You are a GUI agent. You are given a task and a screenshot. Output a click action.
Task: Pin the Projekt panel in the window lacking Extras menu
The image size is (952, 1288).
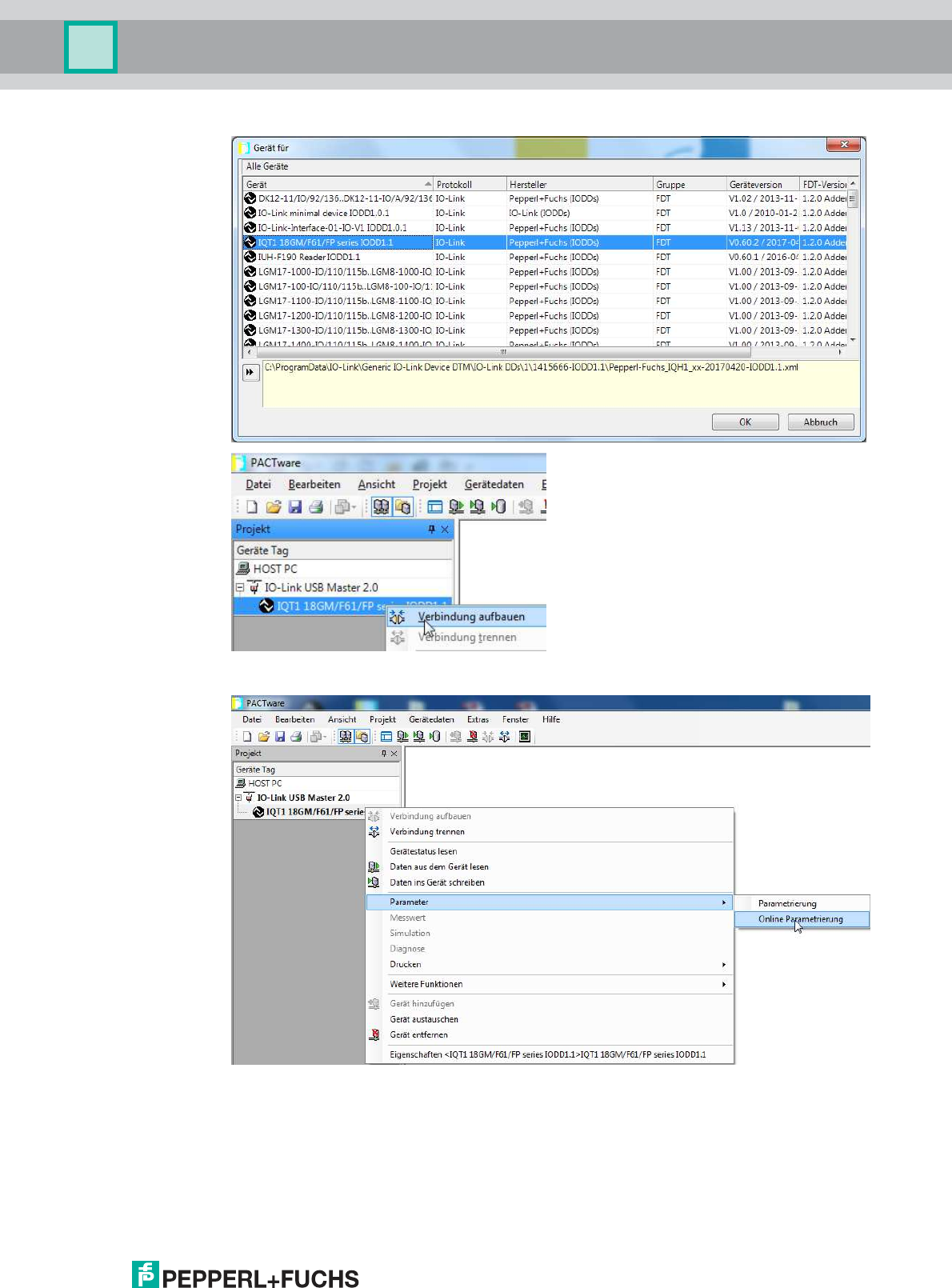[x=432, y=529]
